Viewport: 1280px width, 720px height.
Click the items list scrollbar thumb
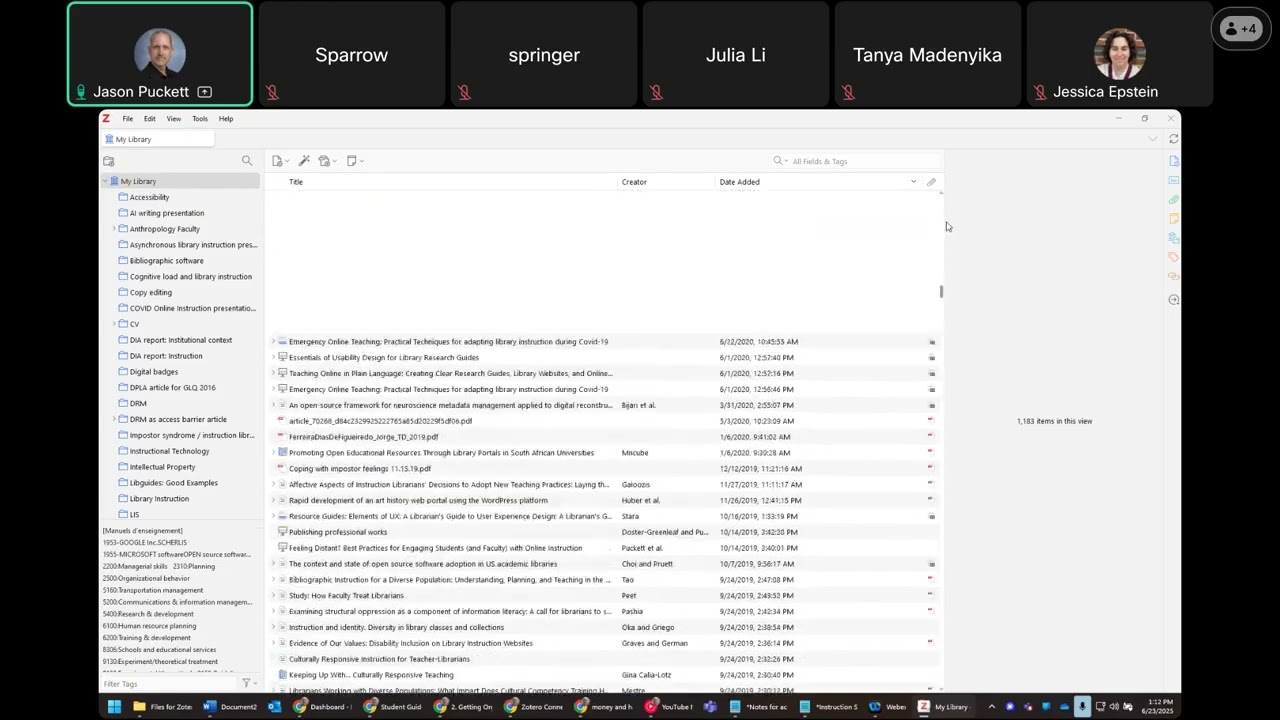point(941,291)
